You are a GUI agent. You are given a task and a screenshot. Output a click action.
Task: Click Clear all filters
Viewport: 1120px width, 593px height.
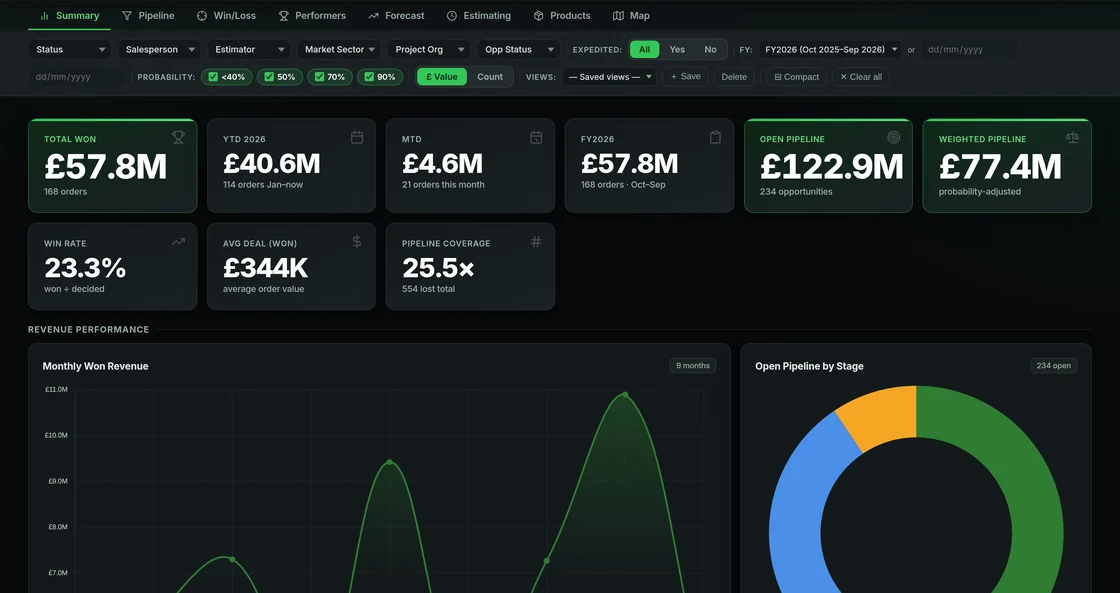coord(861,76)
